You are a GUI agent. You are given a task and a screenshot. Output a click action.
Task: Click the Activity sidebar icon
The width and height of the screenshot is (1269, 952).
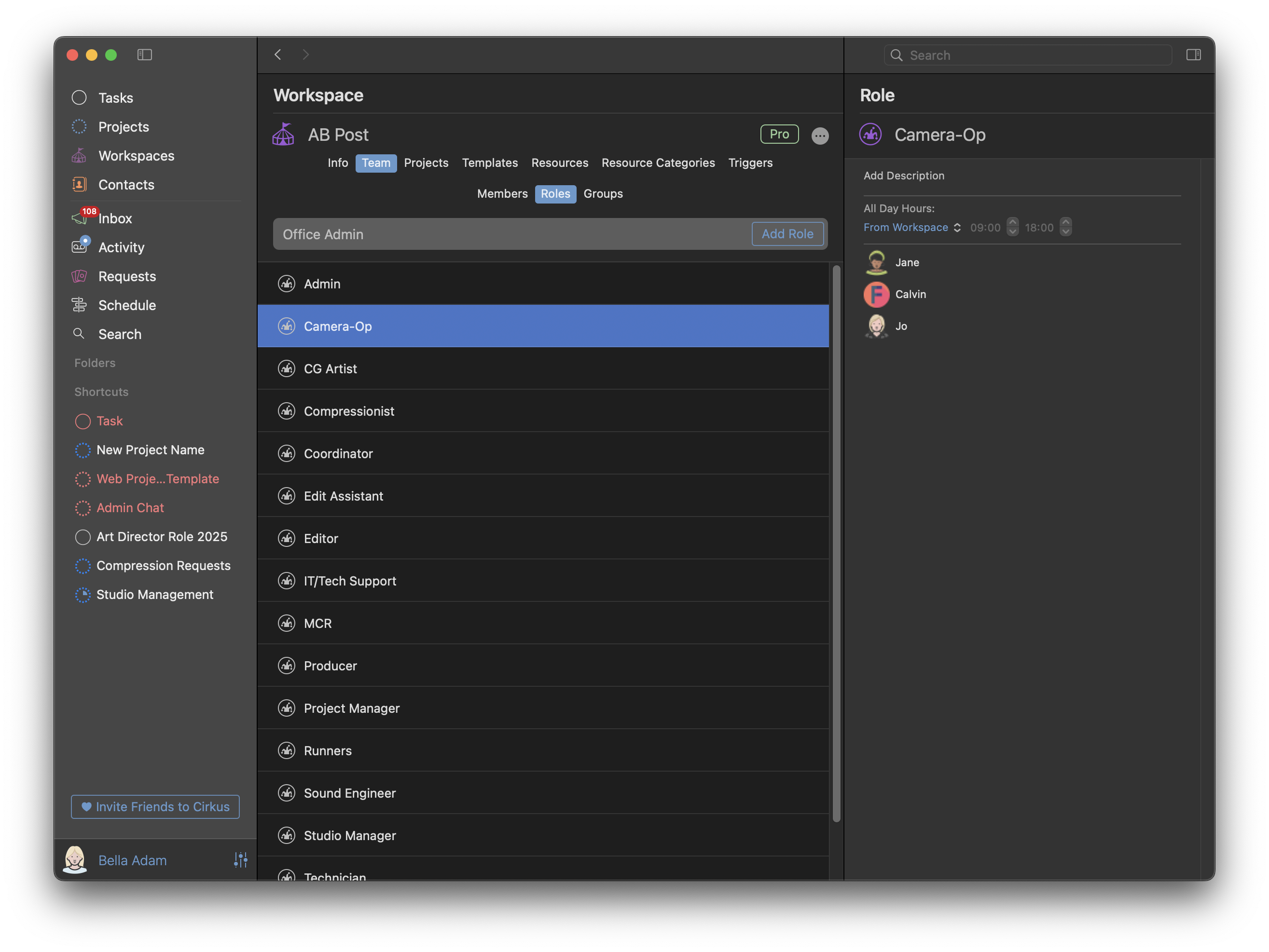79,247
